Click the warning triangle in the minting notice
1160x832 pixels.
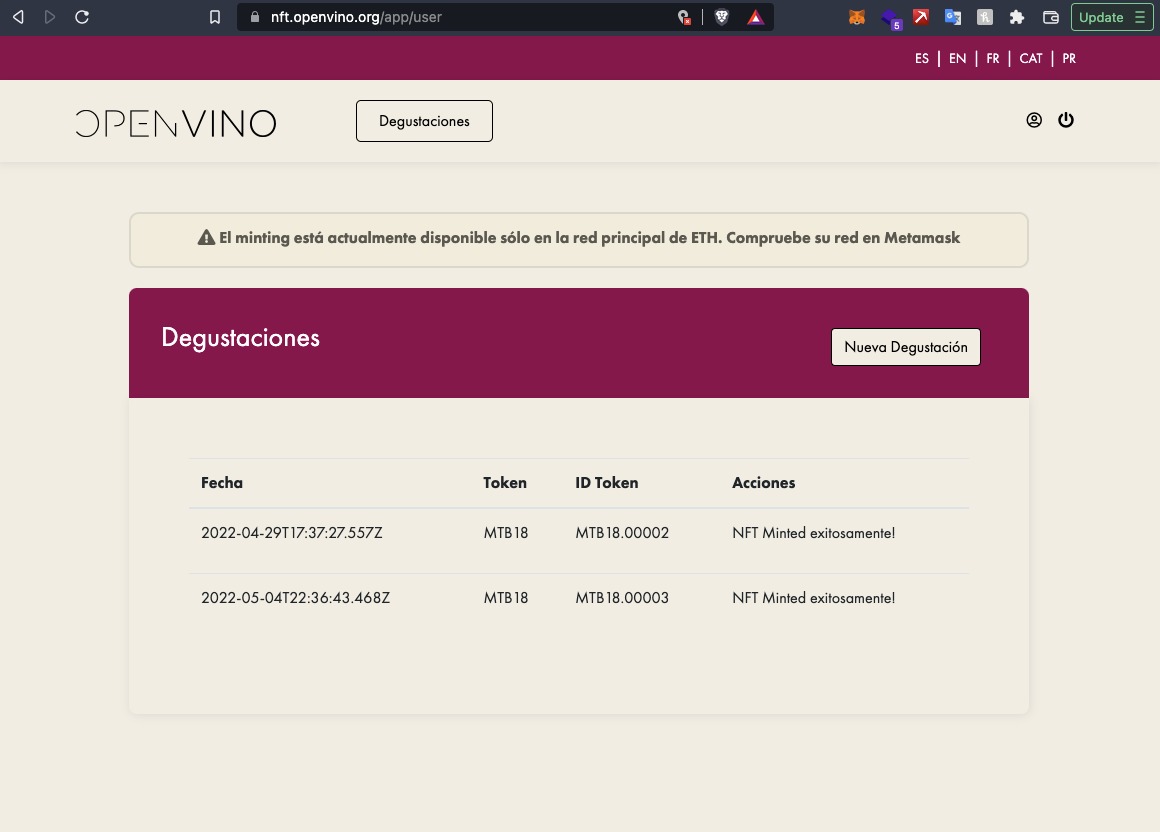pyautogui.click(x=206, y=237)
